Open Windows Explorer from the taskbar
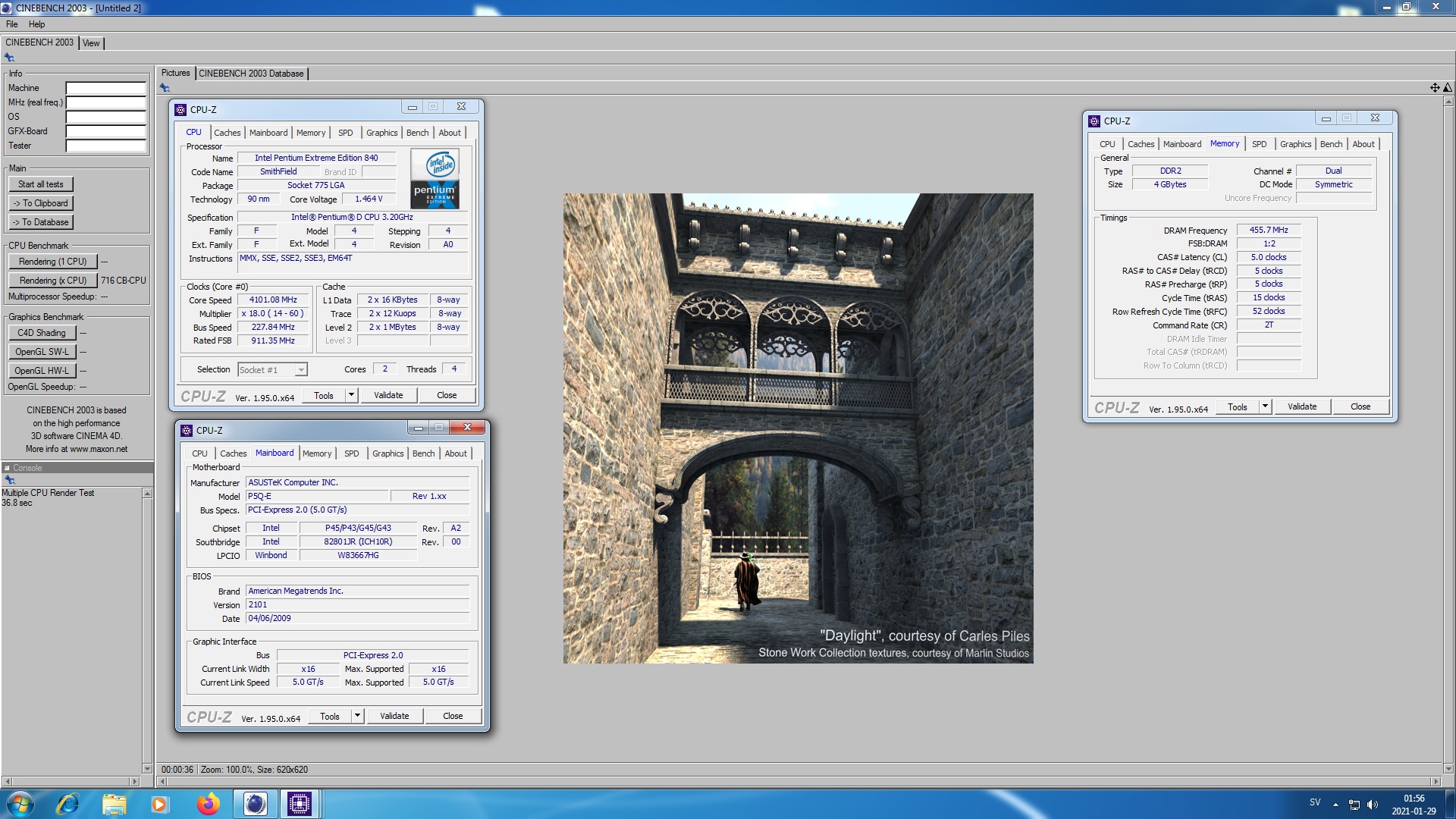Image resolution: width=1456 pixels, height=819 pixels. 114,804
